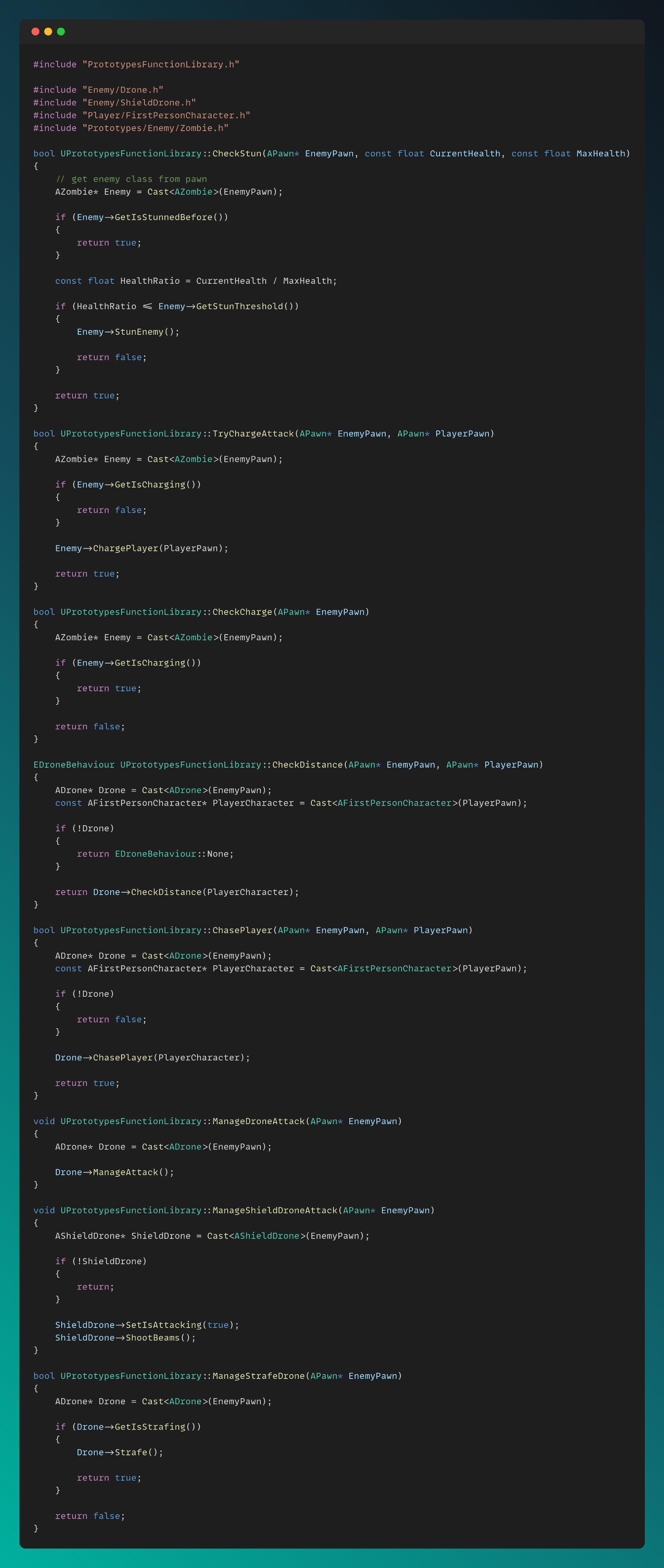Click the Player/FirstPersonCharacter.h include path
Screen dimensions: 664x1568
click(166, 116)
